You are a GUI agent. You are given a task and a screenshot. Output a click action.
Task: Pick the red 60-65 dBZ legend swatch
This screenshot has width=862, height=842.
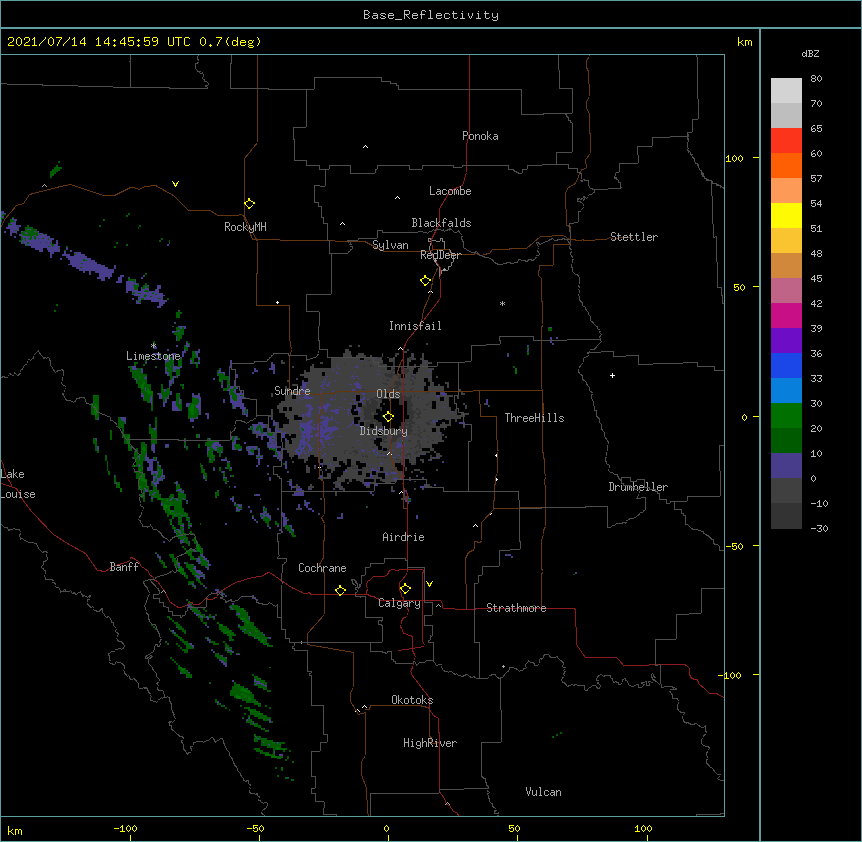[x=786, y=141]
